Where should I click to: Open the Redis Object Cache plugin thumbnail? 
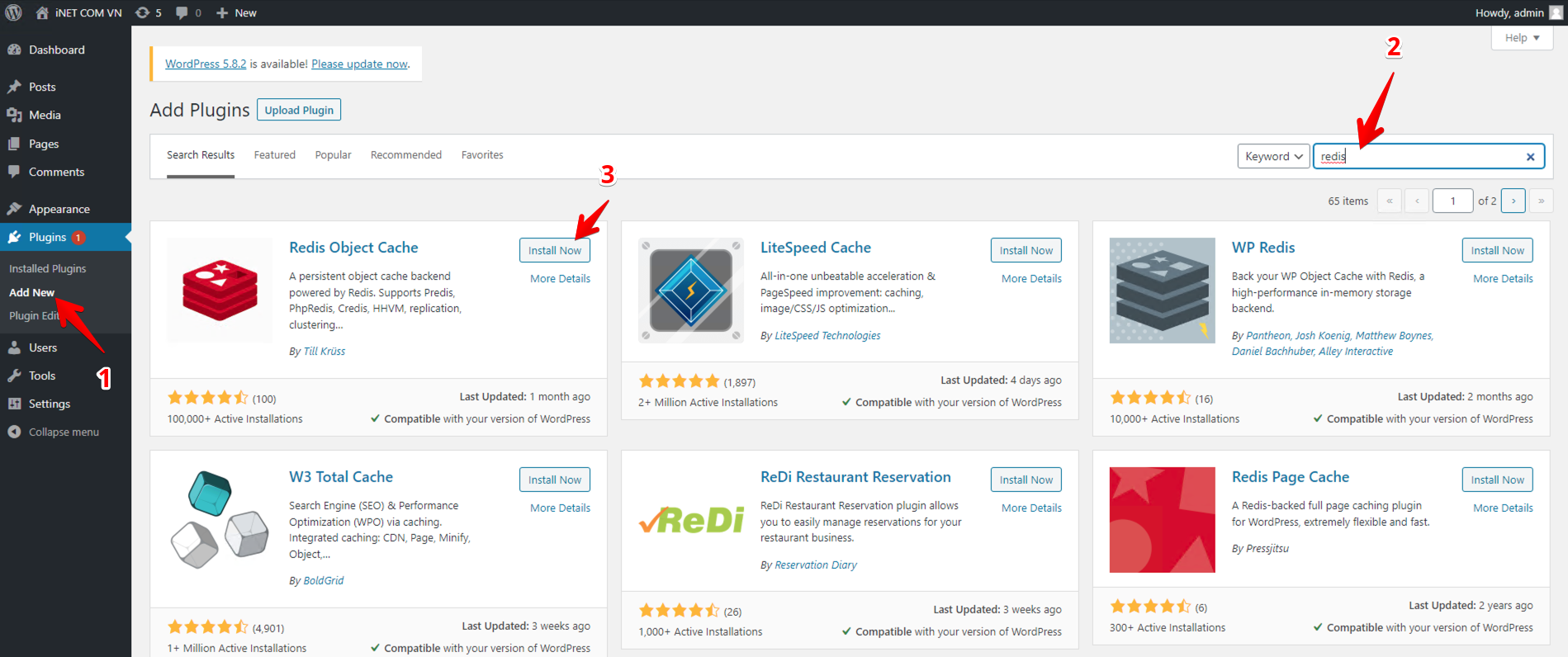coord(220,291)
